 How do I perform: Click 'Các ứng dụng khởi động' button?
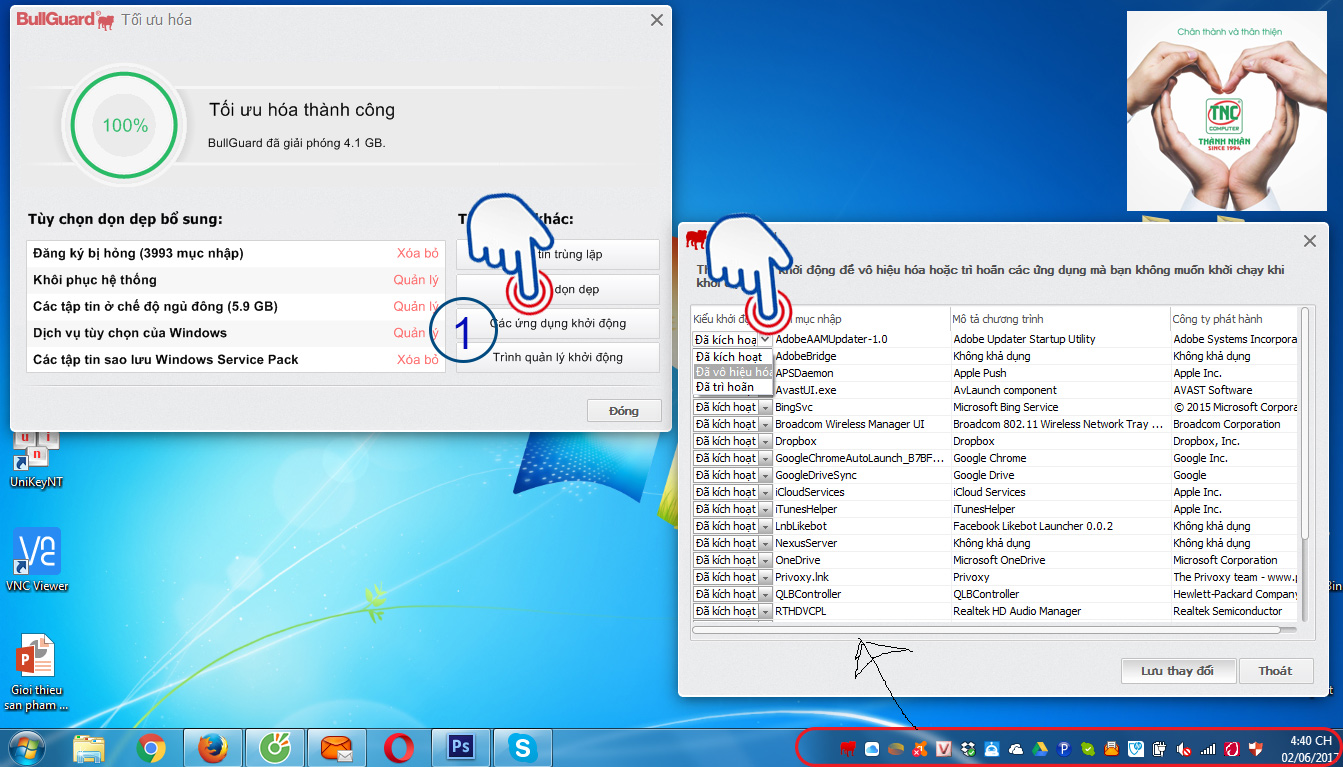click(558, 324)
